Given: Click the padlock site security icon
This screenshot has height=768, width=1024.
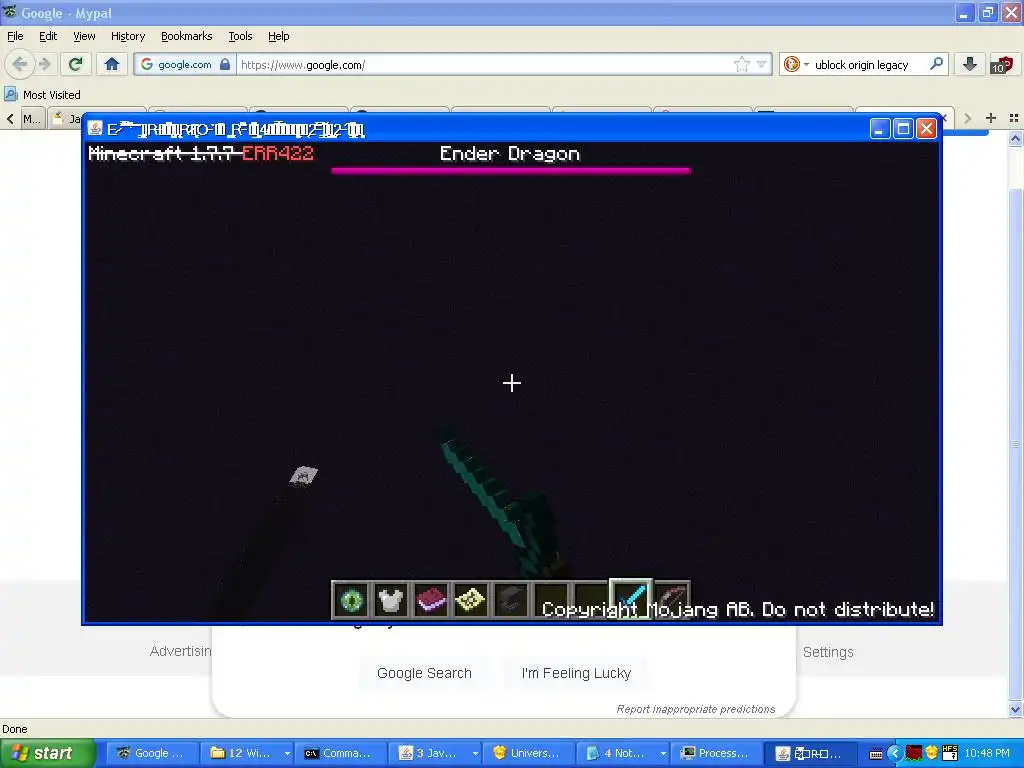Looking at the screenshot, I should (x=225, y=64).
